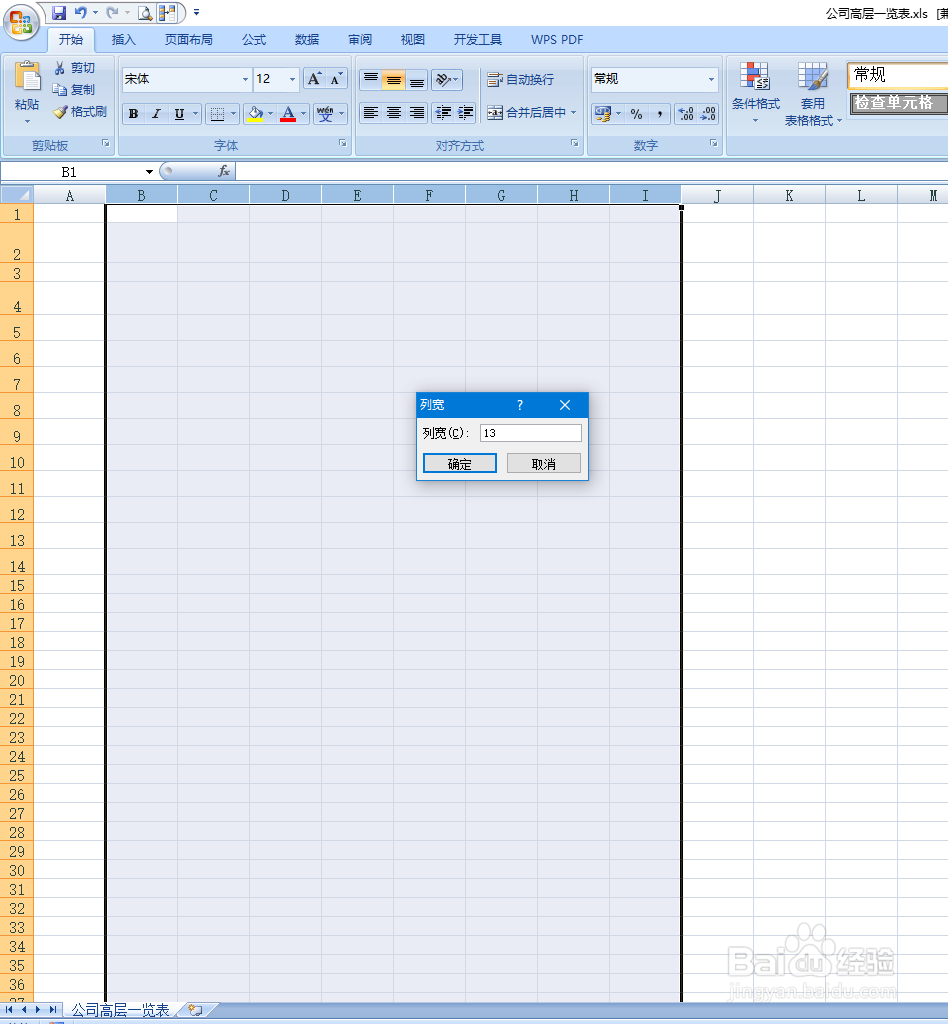Decrease the cell indent
The image size is (948, 1024).
[x=443, y=113]
